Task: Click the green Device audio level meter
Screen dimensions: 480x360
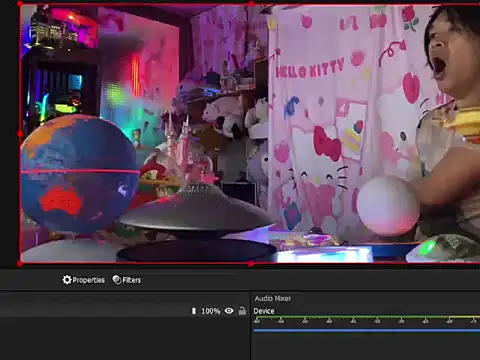Action: coord(367,317)
